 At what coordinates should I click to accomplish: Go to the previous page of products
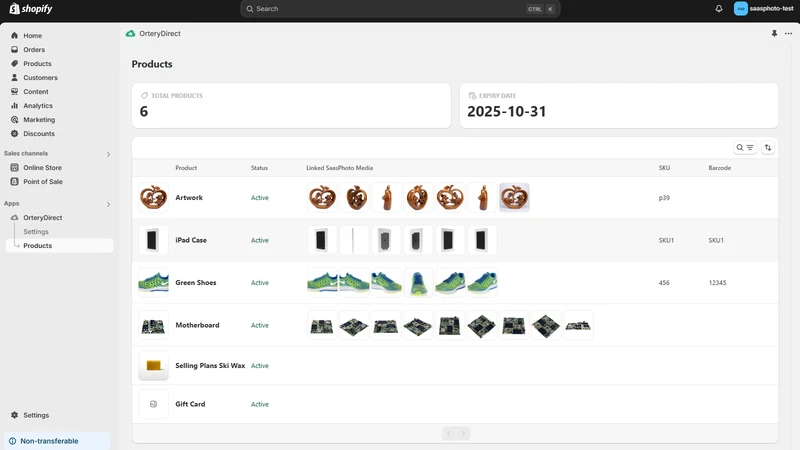449,434
